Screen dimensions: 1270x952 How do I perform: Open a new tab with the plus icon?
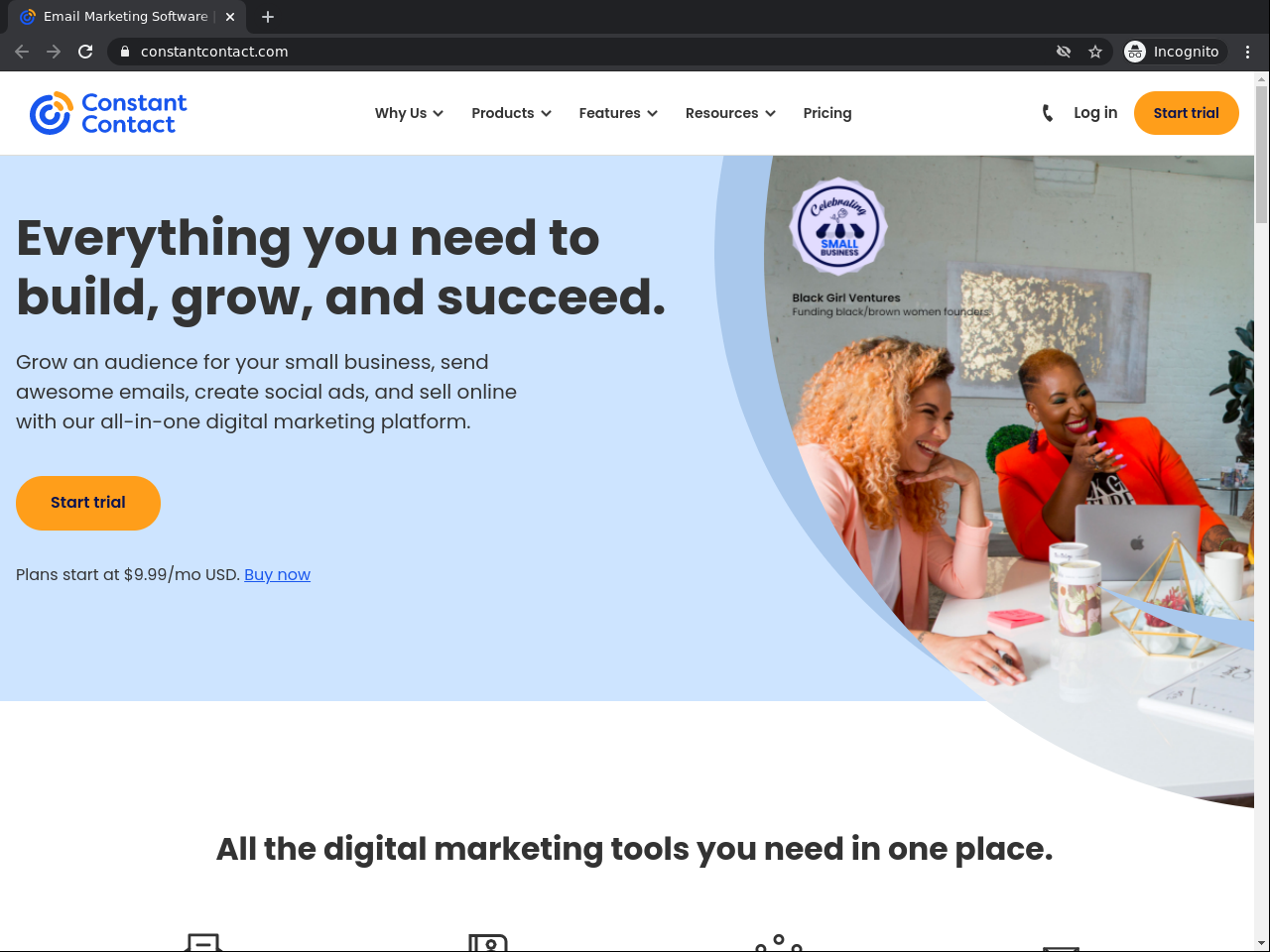coord(268,17)
